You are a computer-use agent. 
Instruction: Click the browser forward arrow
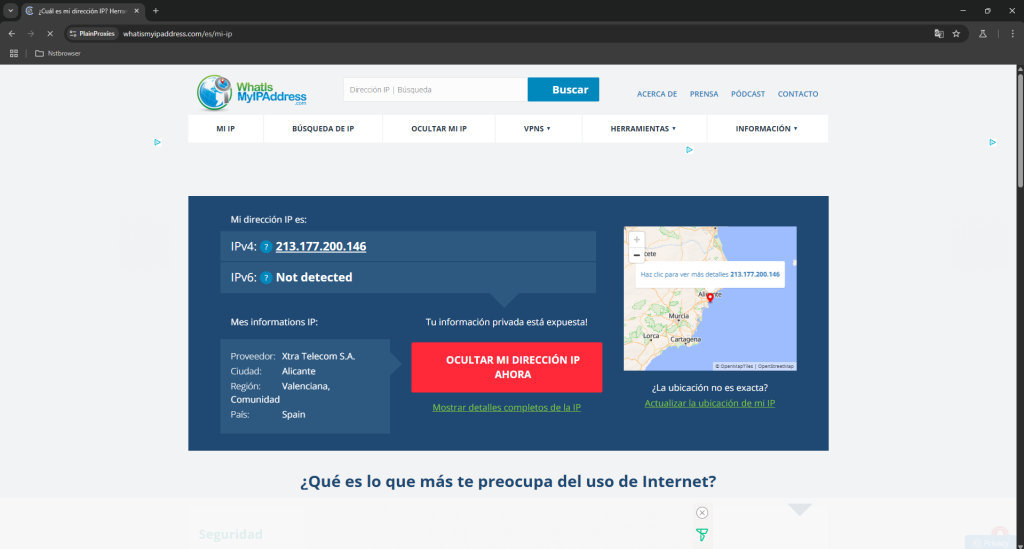pos(31,33)
